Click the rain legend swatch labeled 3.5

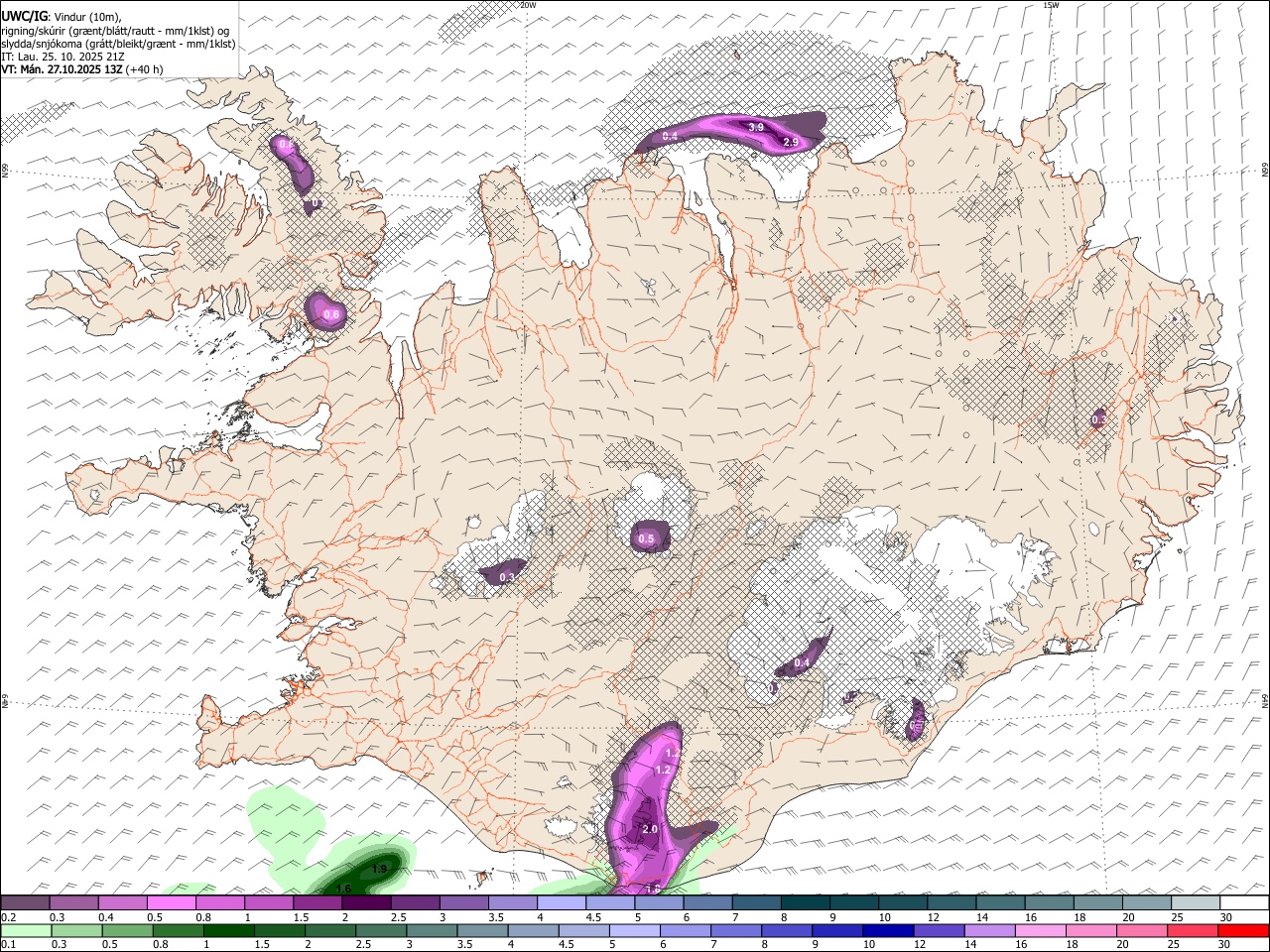[x=482, y=930]
